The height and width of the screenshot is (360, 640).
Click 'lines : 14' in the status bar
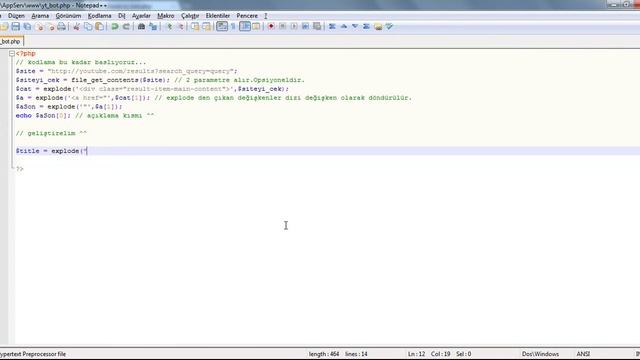tap(356, 354)
